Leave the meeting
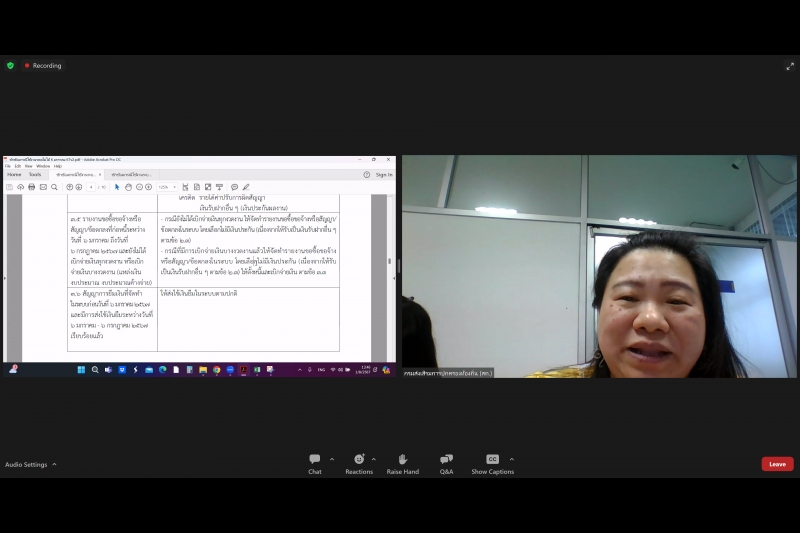Viewport: 800px width, 533px height. point(777,464)
